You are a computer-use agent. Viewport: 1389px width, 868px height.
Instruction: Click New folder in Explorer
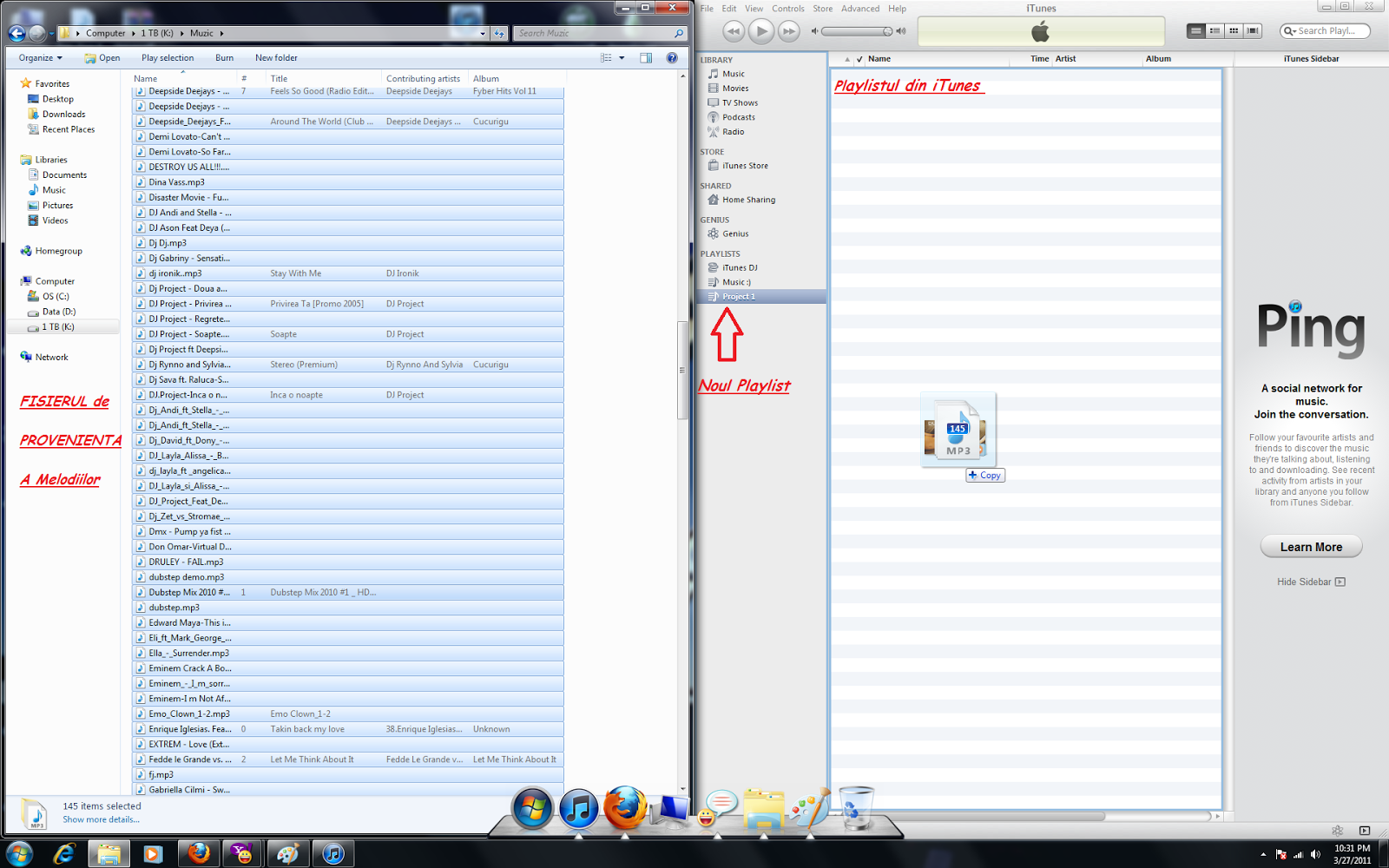[276, 58]
